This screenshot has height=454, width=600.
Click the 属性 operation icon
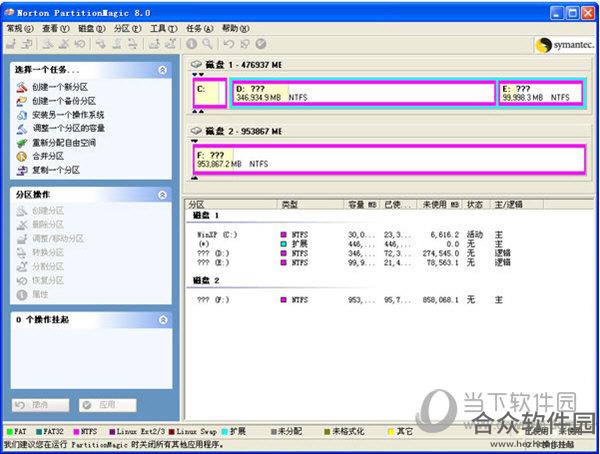pyautogui.click(x=22, y=294)
